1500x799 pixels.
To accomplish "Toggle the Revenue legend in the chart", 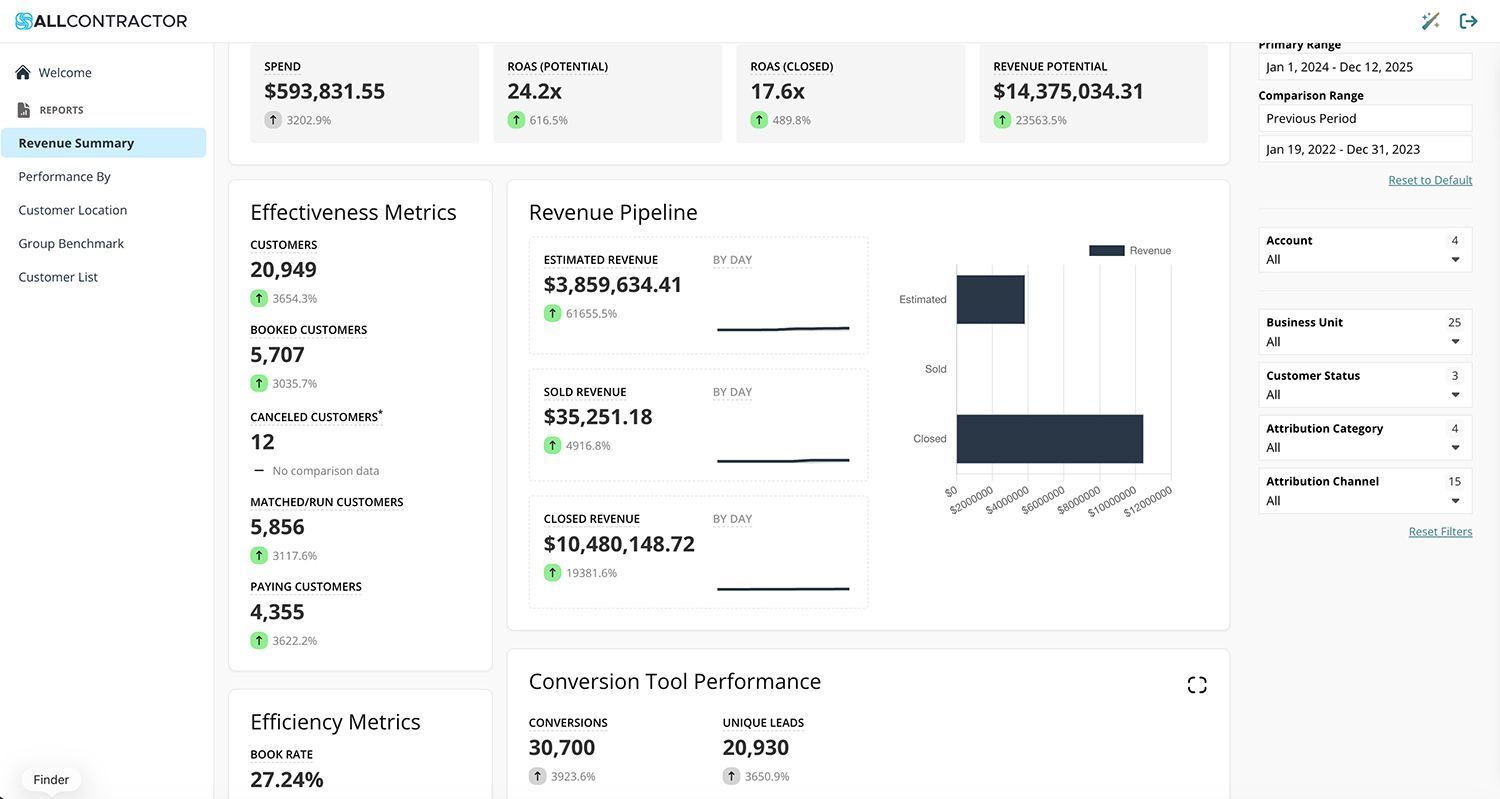I will coord(1130,251).
